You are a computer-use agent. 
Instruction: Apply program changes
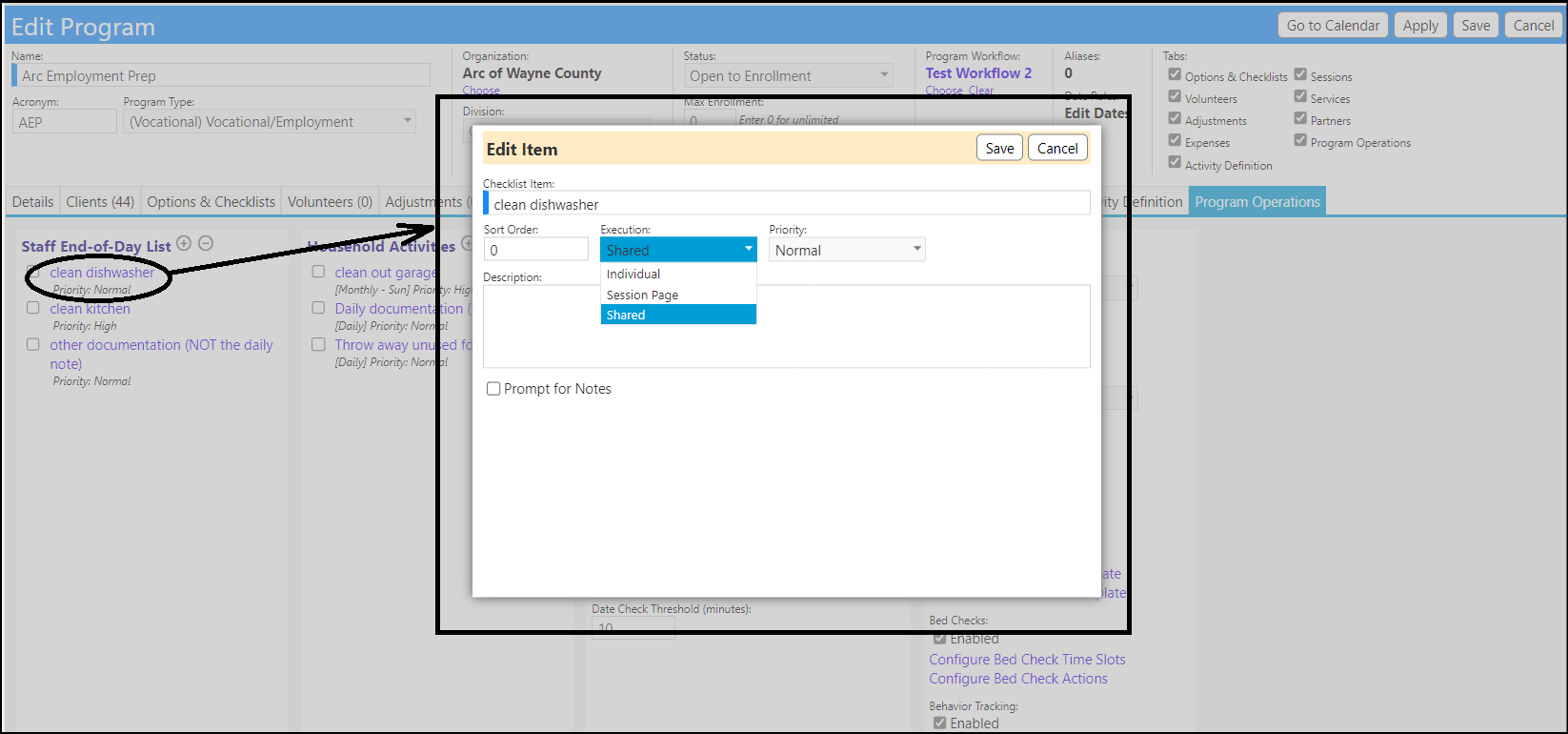click(x=1420, y=26)
